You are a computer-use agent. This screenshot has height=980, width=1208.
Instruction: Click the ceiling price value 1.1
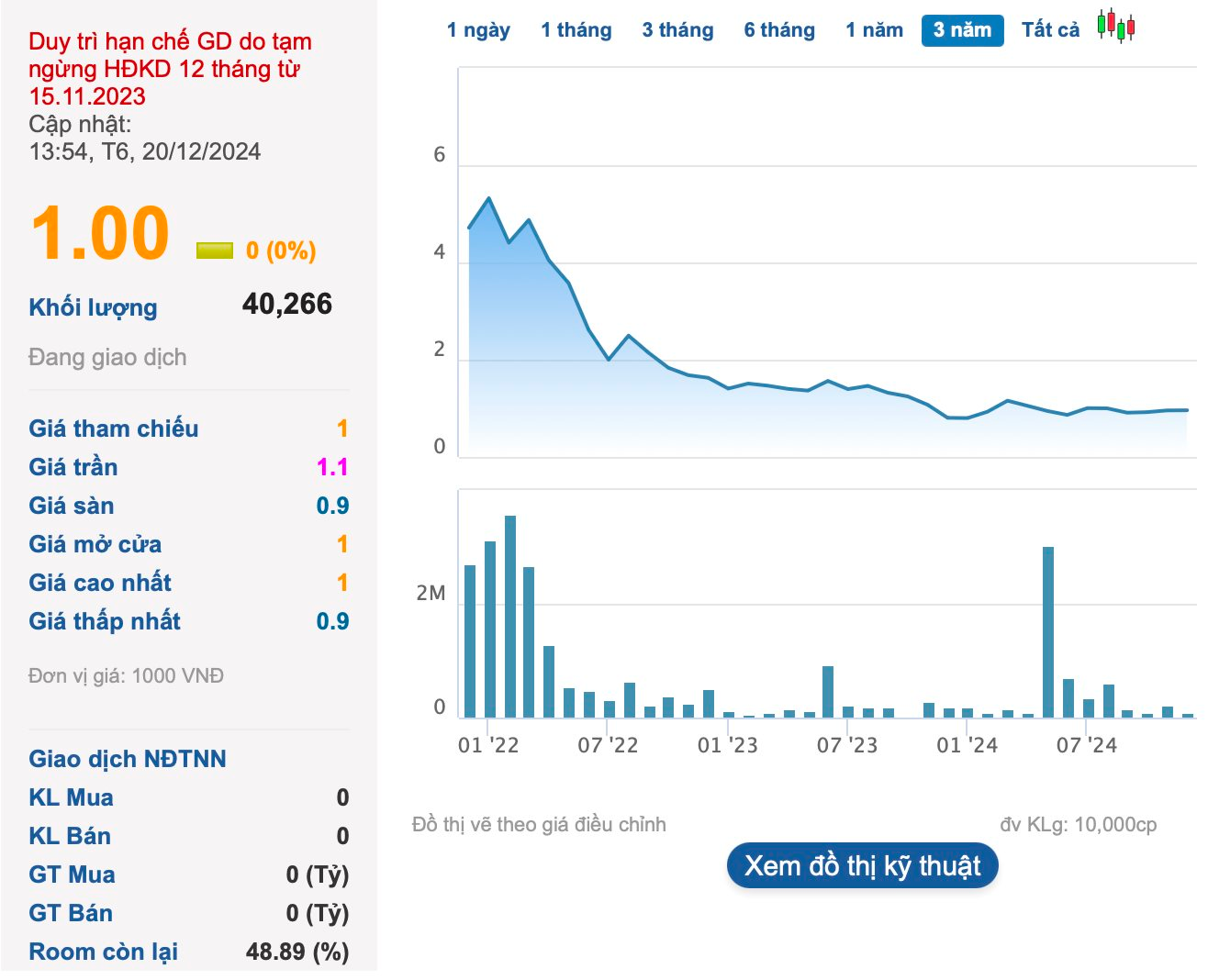(332, 467)
